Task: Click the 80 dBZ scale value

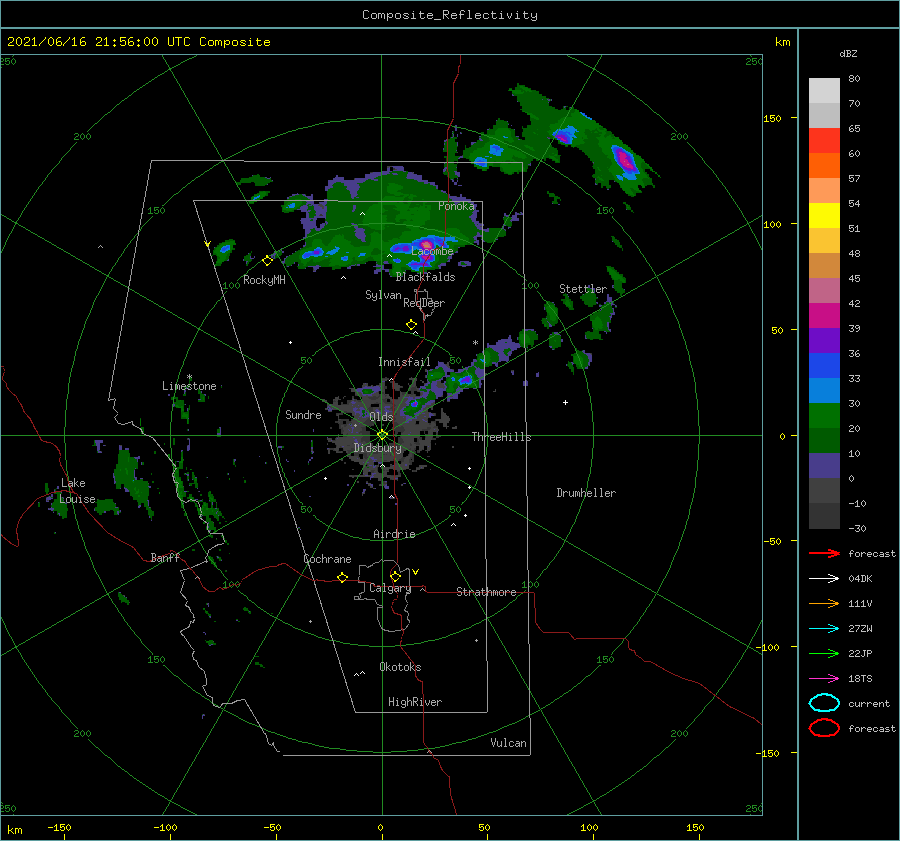Action: [x=854, y=79]
